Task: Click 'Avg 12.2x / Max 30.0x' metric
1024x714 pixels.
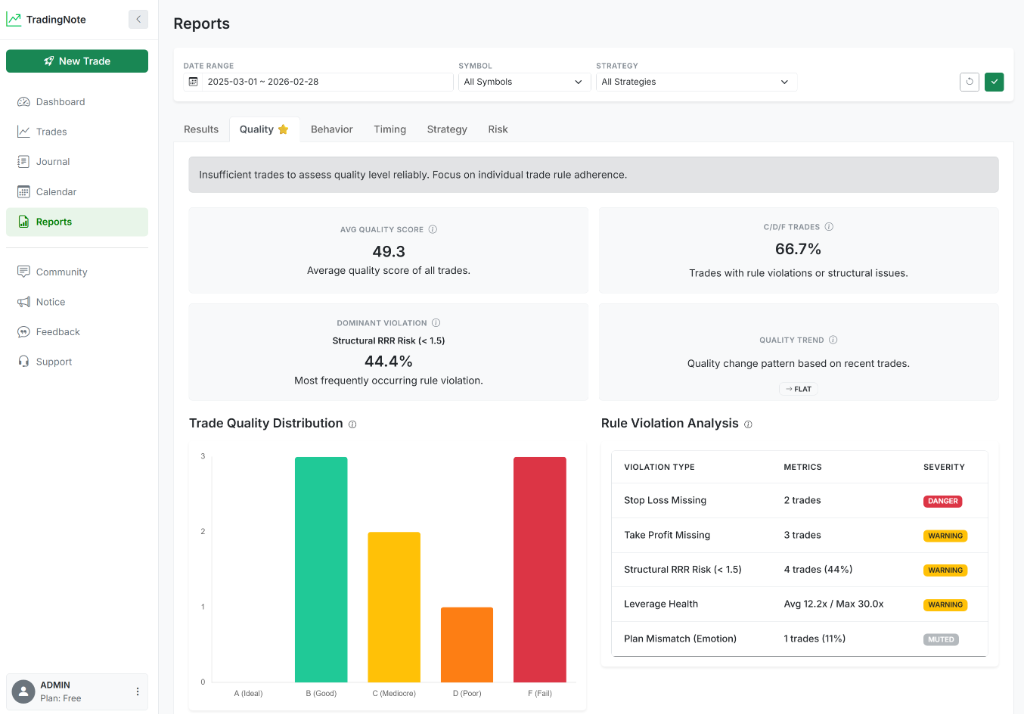Action: [x=833, y=604]
